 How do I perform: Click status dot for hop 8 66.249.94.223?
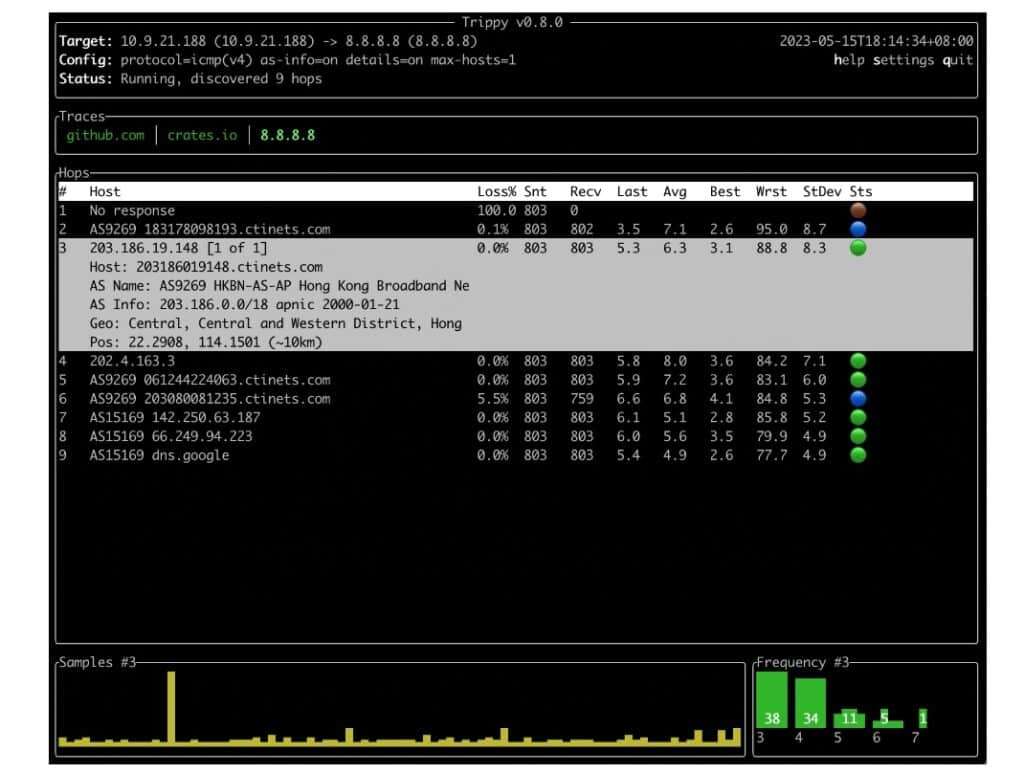pos(857,437)
